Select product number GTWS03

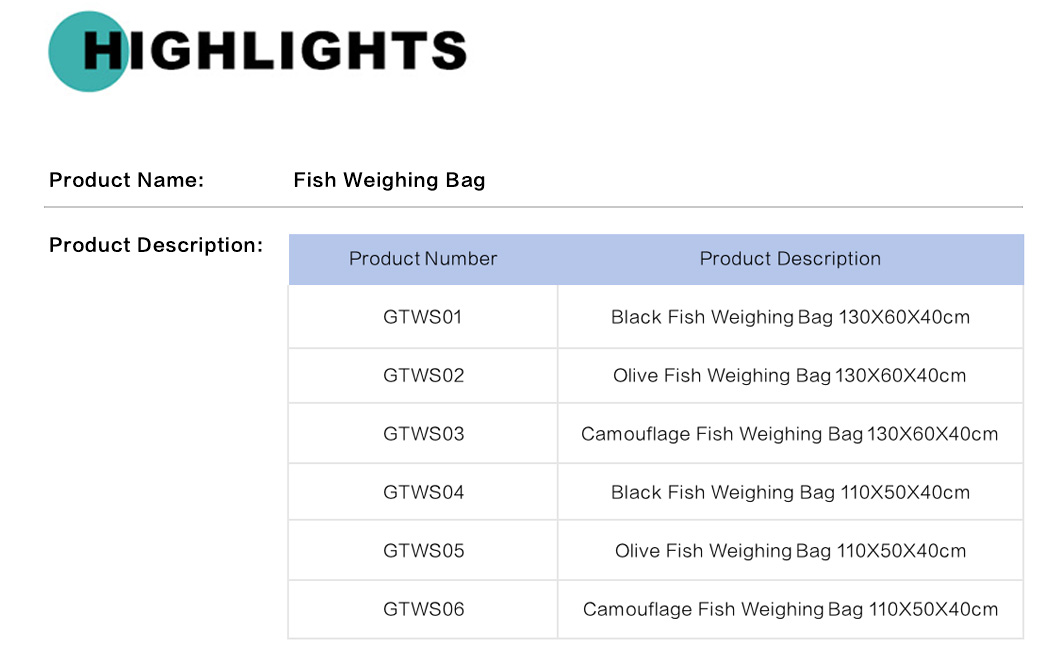(x=423, y=434)
